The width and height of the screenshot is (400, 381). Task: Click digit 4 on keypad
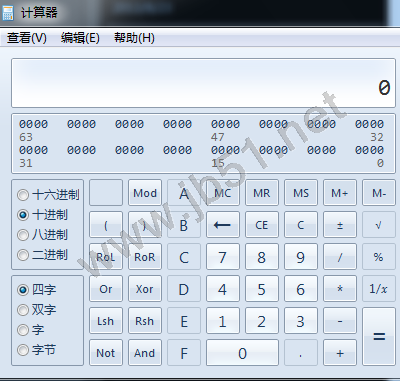[x=223, y=289]
